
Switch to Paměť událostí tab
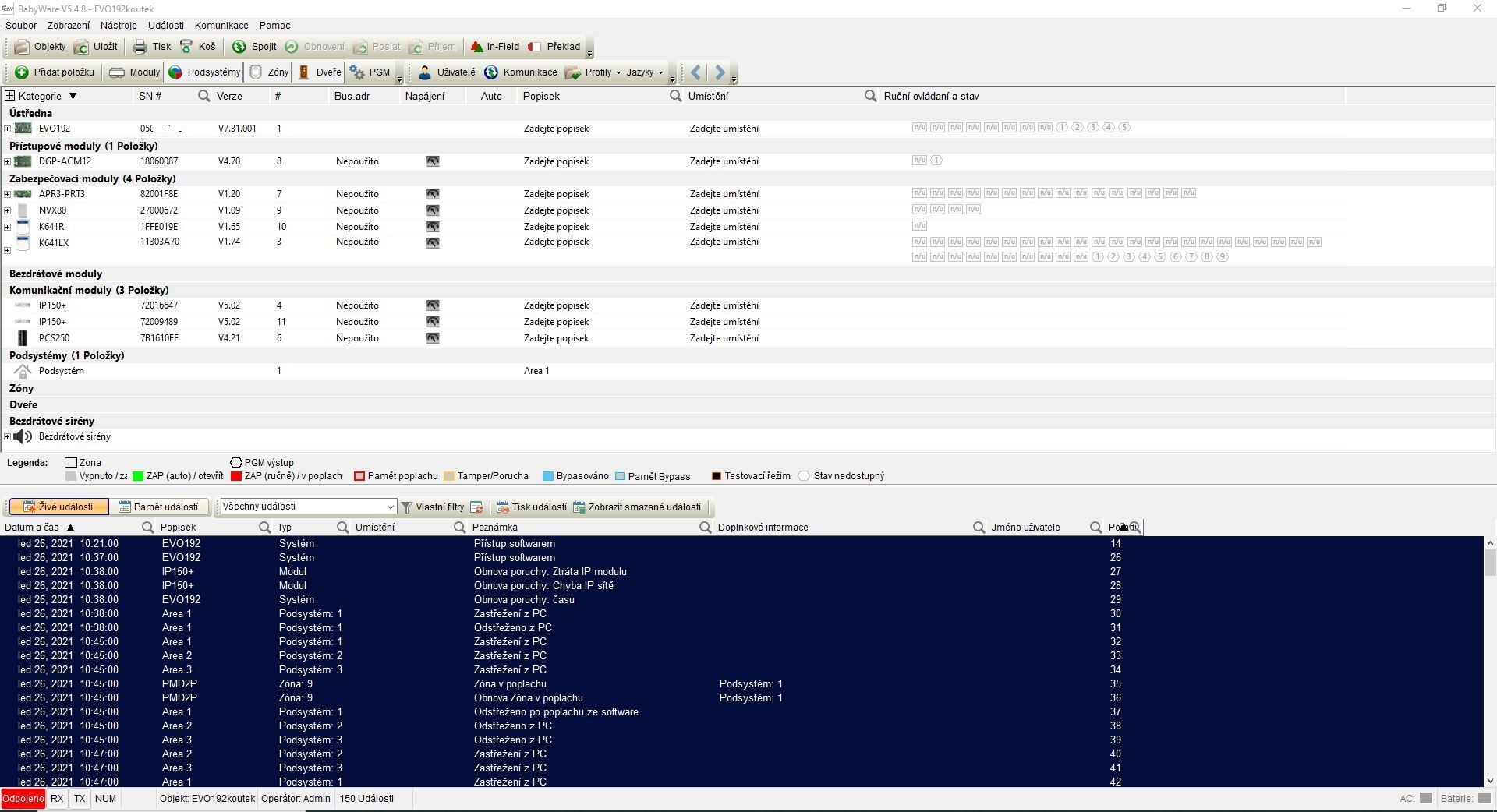(158, 507)
